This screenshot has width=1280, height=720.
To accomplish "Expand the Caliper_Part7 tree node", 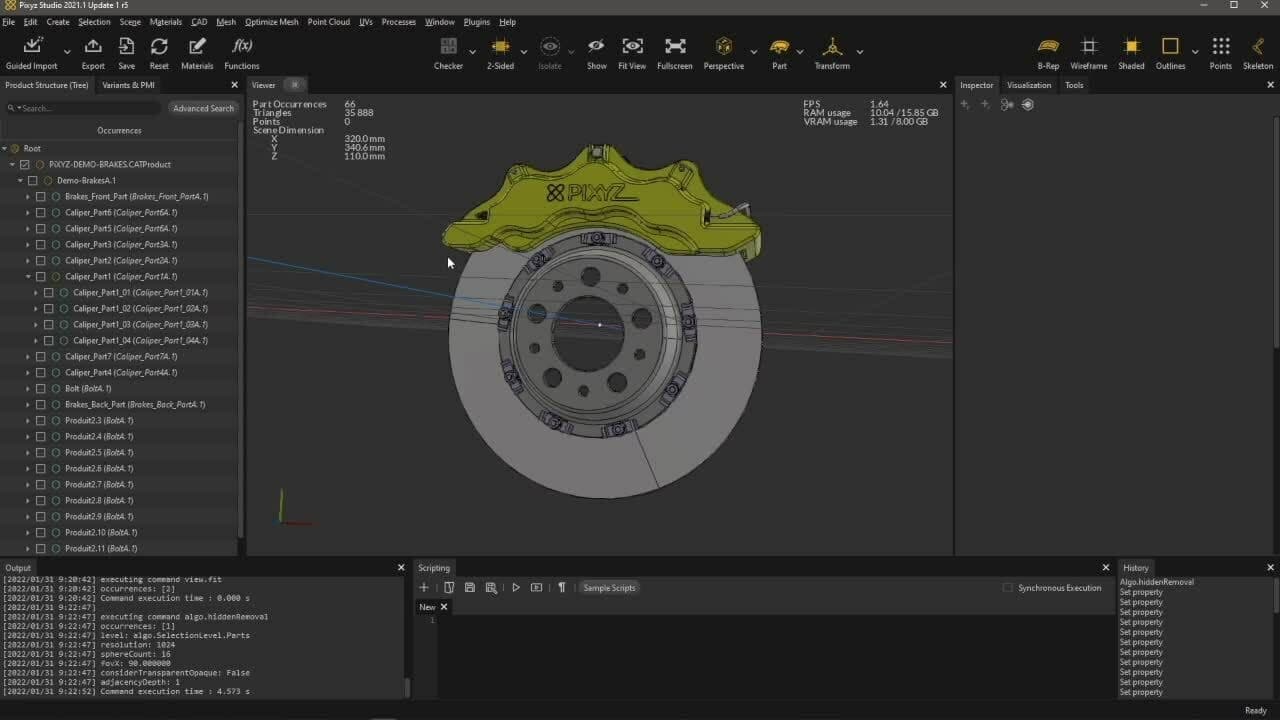I will [28, 356].
